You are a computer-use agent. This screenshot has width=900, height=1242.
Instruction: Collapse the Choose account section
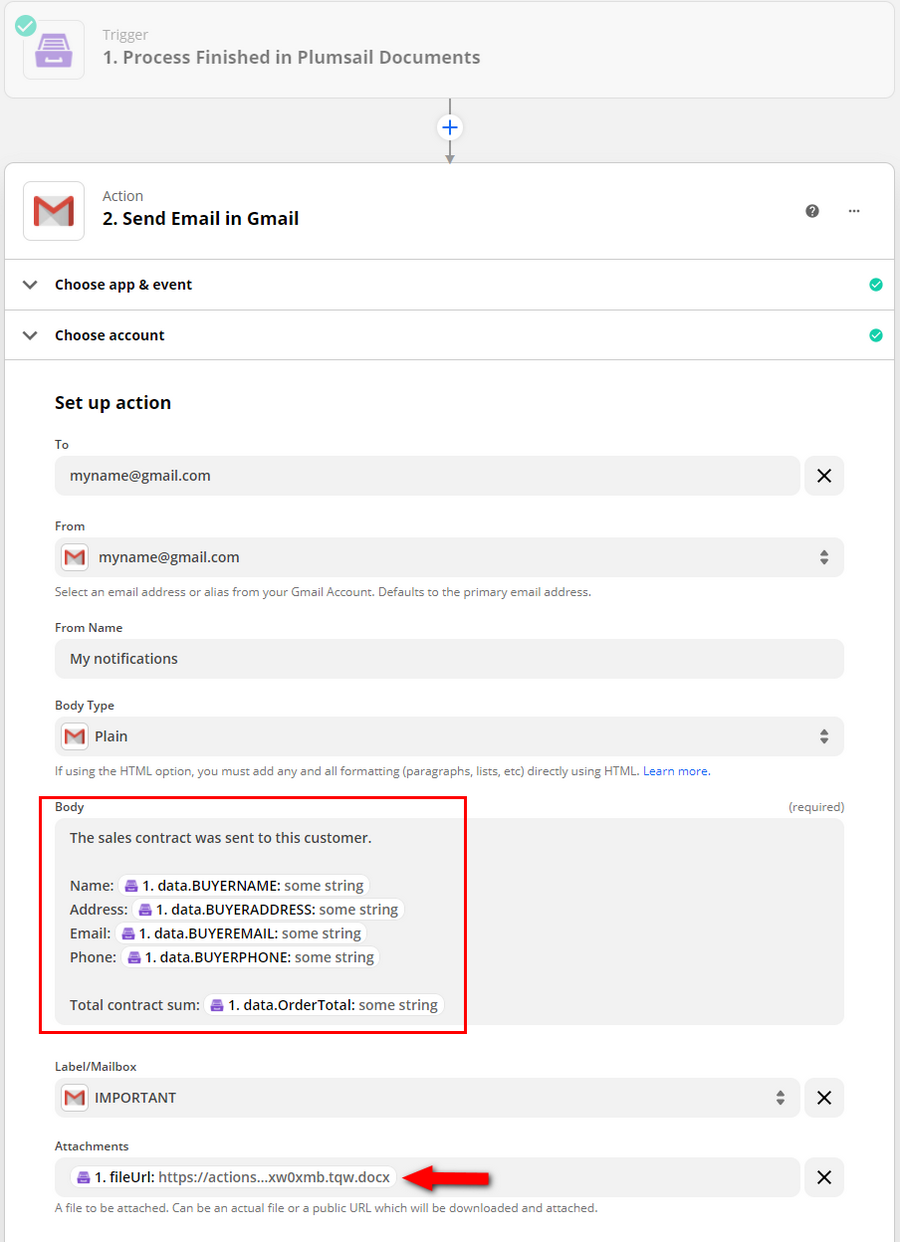(x=30, y=335)
